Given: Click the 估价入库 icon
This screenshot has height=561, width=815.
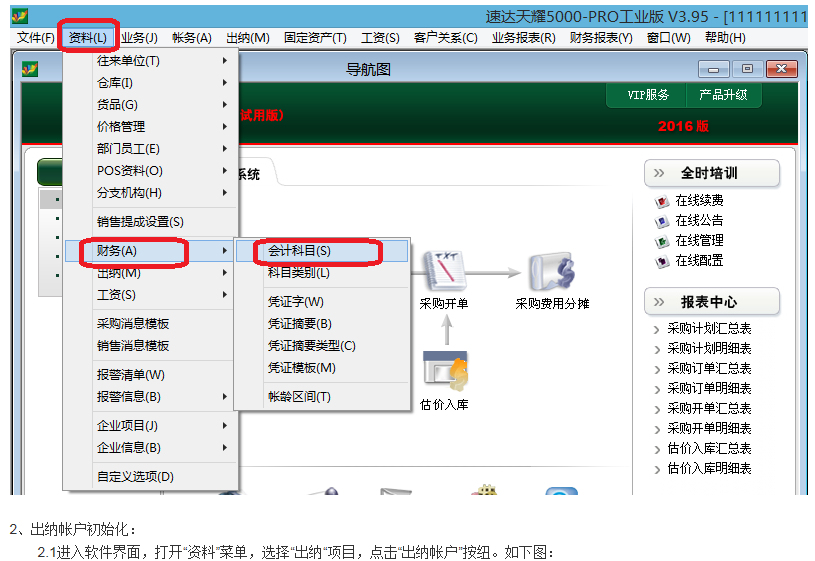Looking at the screenshot, I should coord(445,371).
